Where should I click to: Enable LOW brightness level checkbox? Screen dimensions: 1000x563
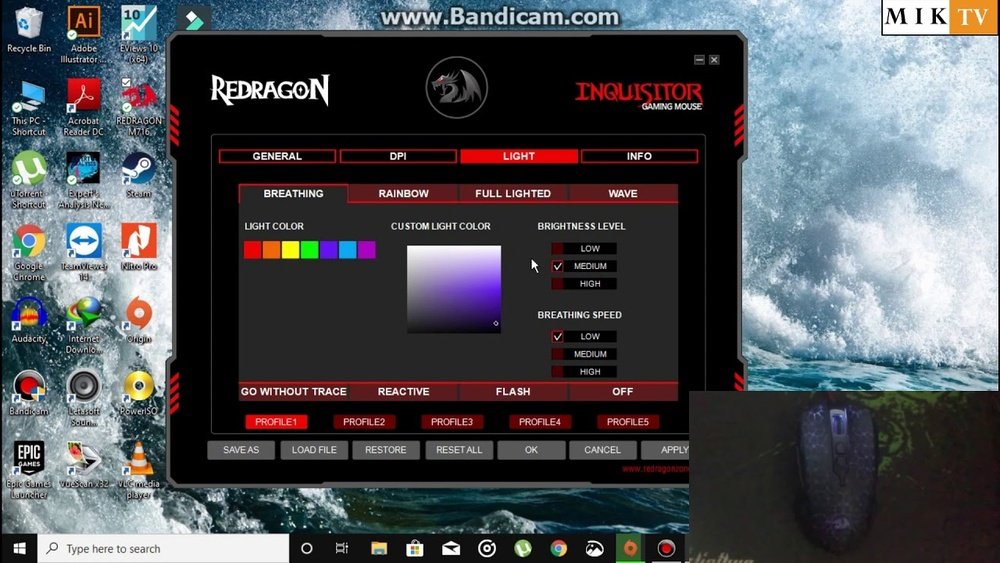click(x=558, y=248)
